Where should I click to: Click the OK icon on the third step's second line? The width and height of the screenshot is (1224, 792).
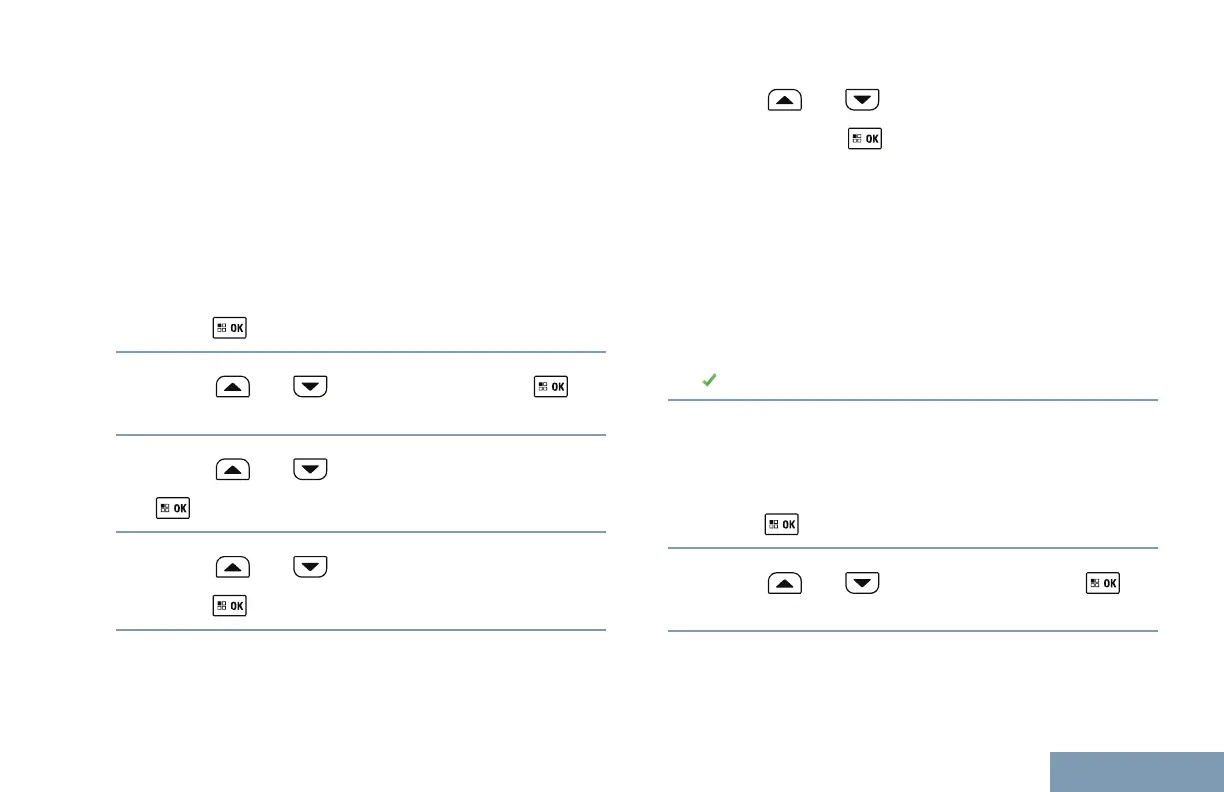click(172, 508)
